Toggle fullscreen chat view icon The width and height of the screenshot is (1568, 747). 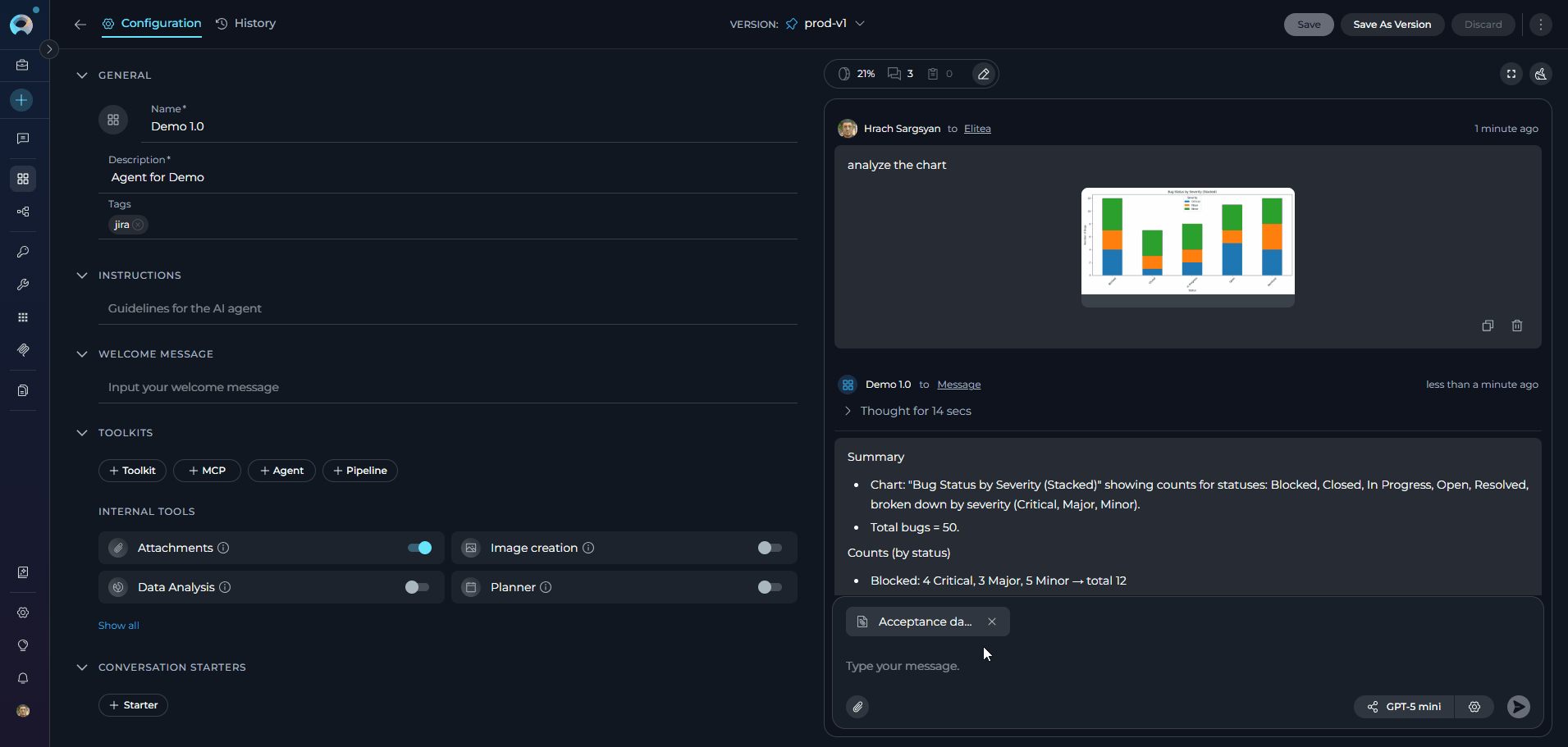click(x=1511, y=74)
